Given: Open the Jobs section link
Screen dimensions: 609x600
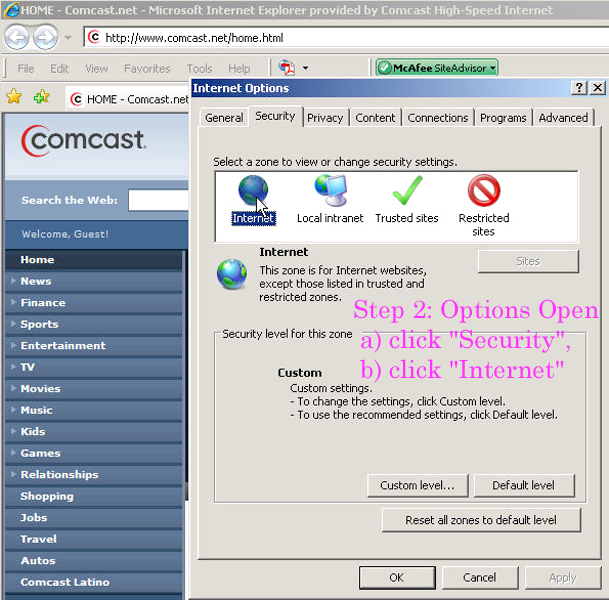Looking at the screenshot, I should (x=33, y=518).
